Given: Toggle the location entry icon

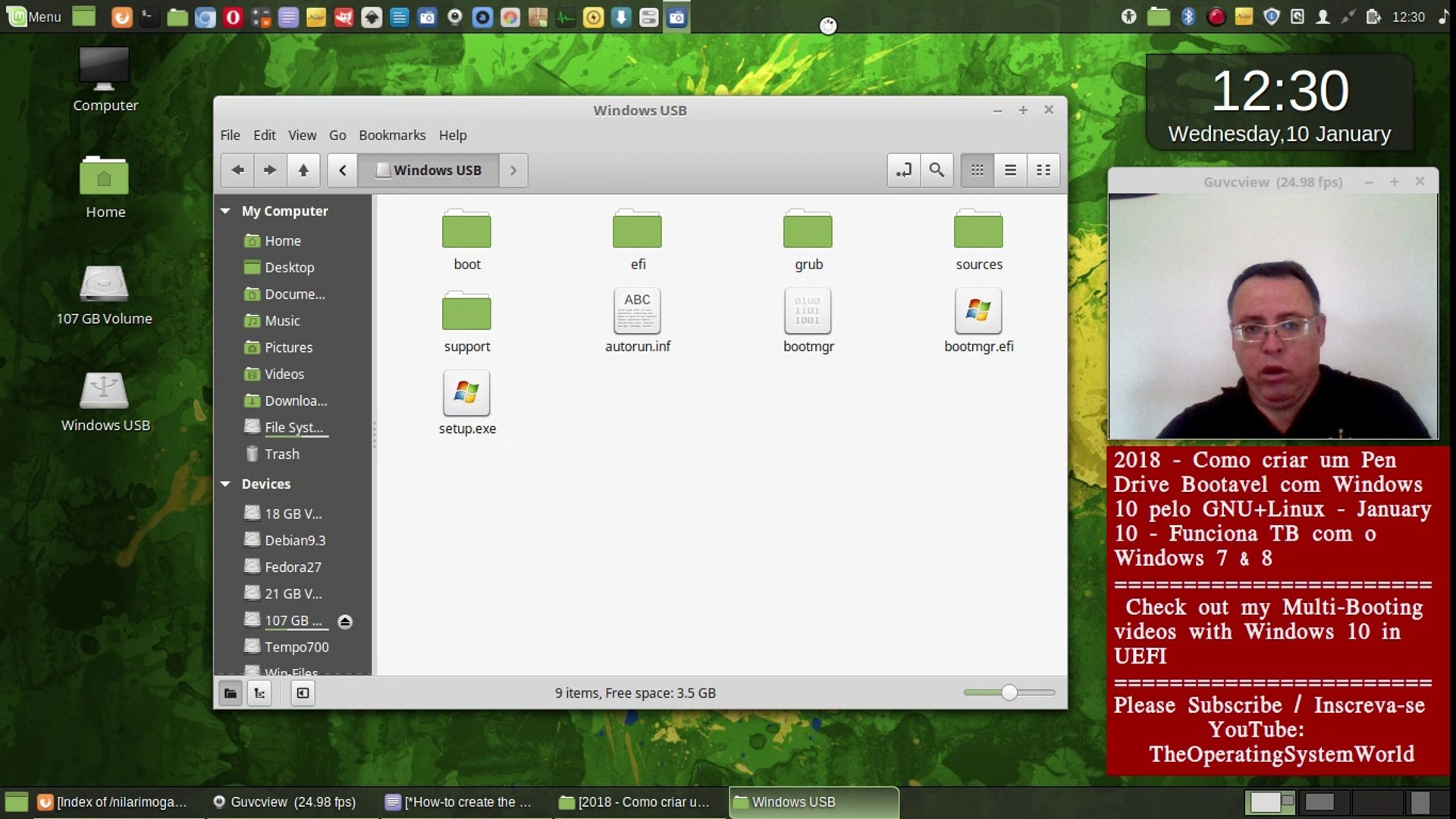Looking at the screenshot, I should coord(903,170).
